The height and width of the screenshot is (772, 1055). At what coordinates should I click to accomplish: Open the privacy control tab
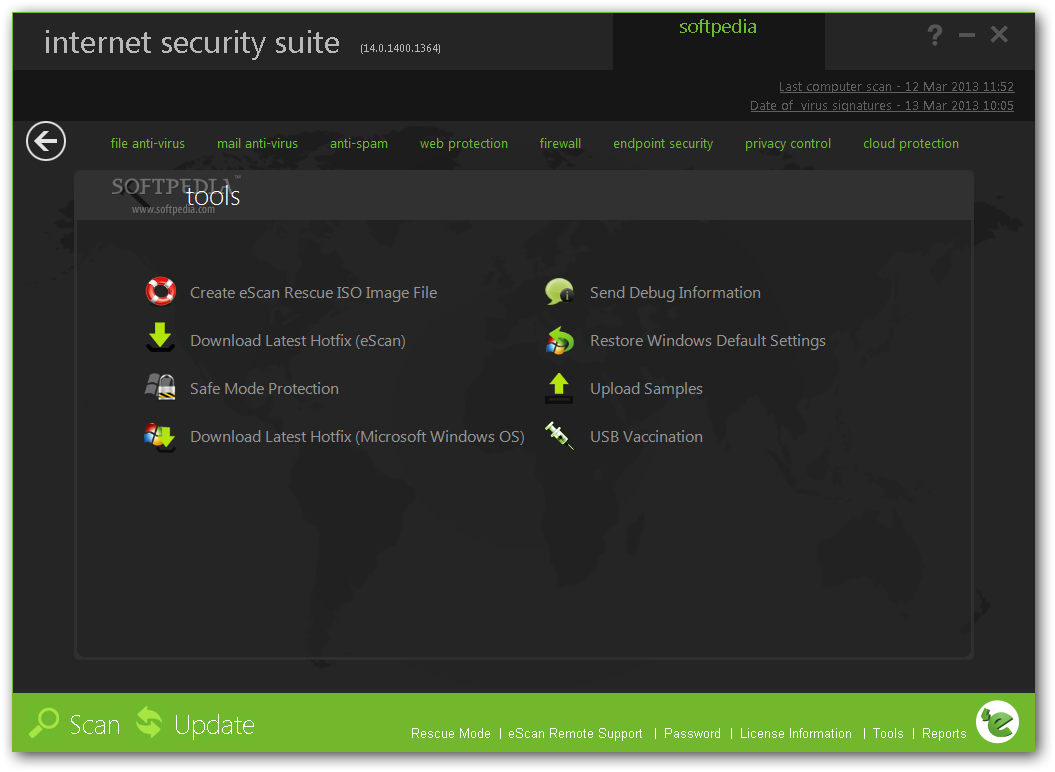click(x=788, y=143)
